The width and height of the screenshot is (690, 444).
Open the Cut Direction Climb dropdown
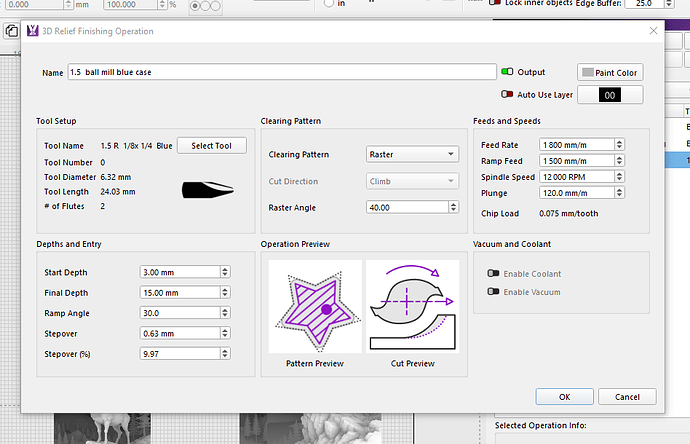click(412, 181)
